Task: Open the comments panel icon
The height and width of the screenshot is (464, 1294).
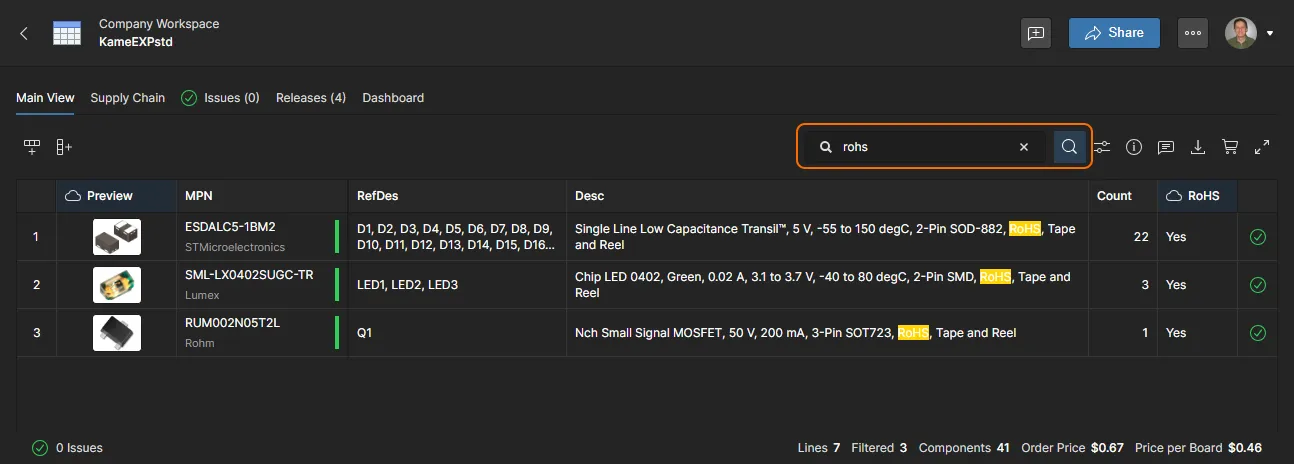Action: point(1166,147)
